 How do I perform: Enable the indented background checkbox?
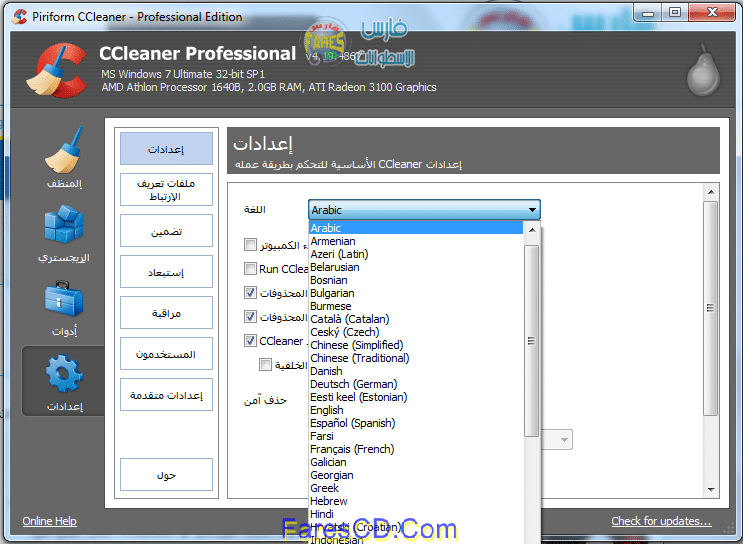click(x=265, y=364)
